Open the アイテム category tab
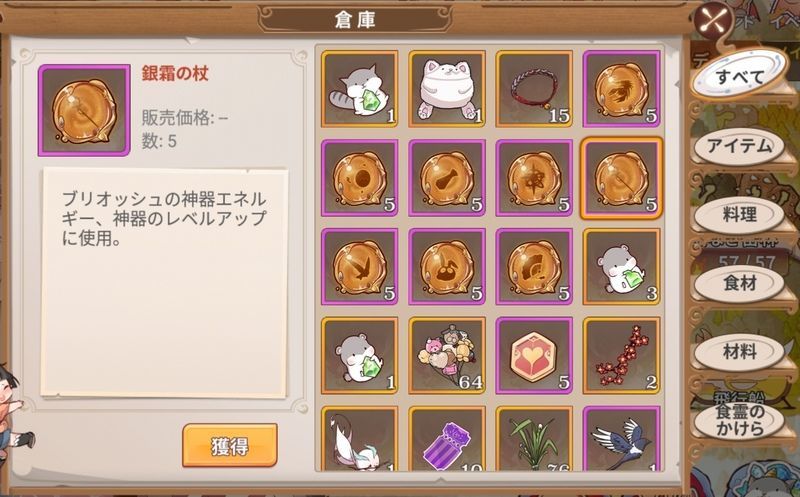 (739, 146)
